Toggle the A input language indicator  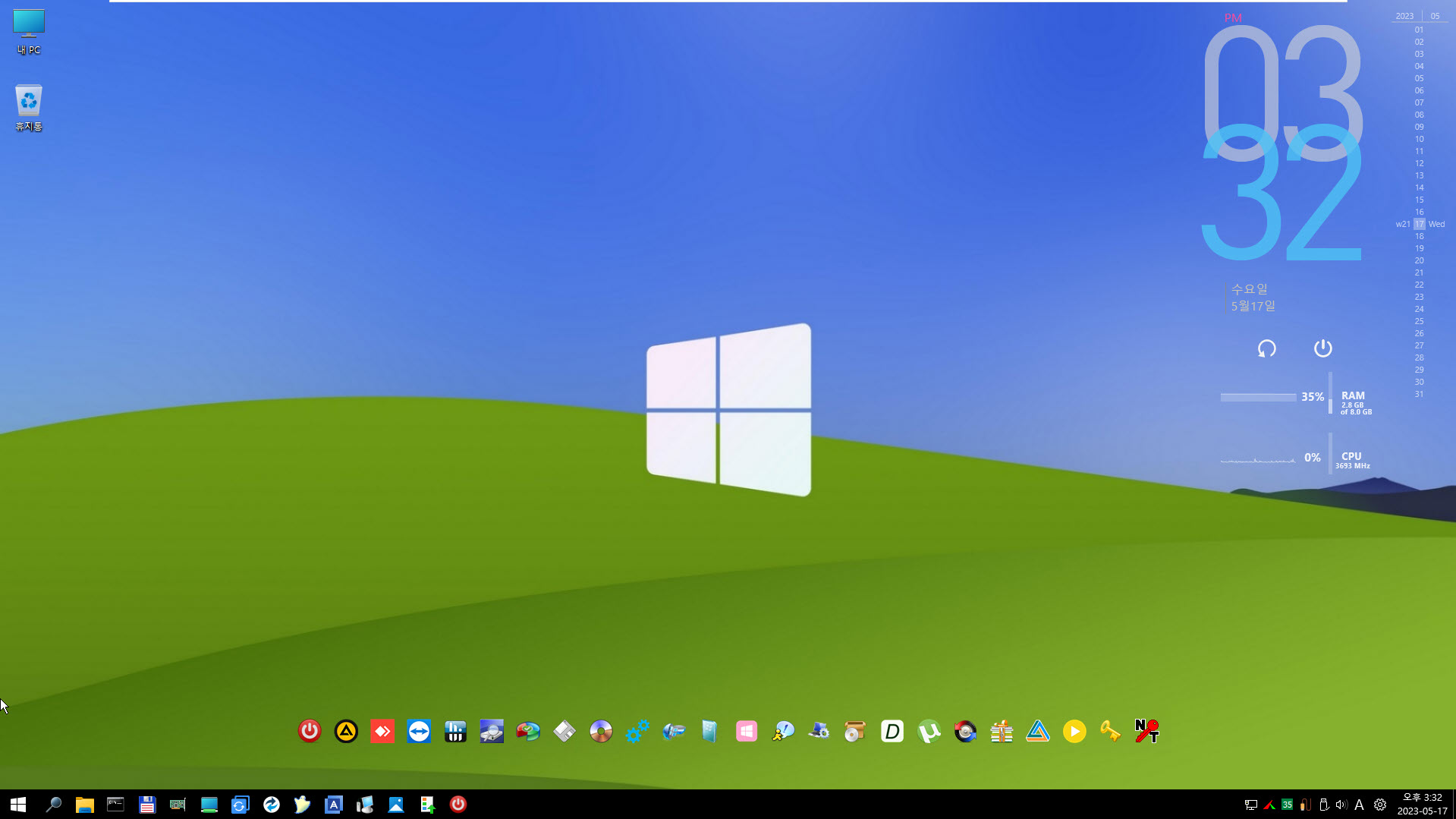point(1359,805)
